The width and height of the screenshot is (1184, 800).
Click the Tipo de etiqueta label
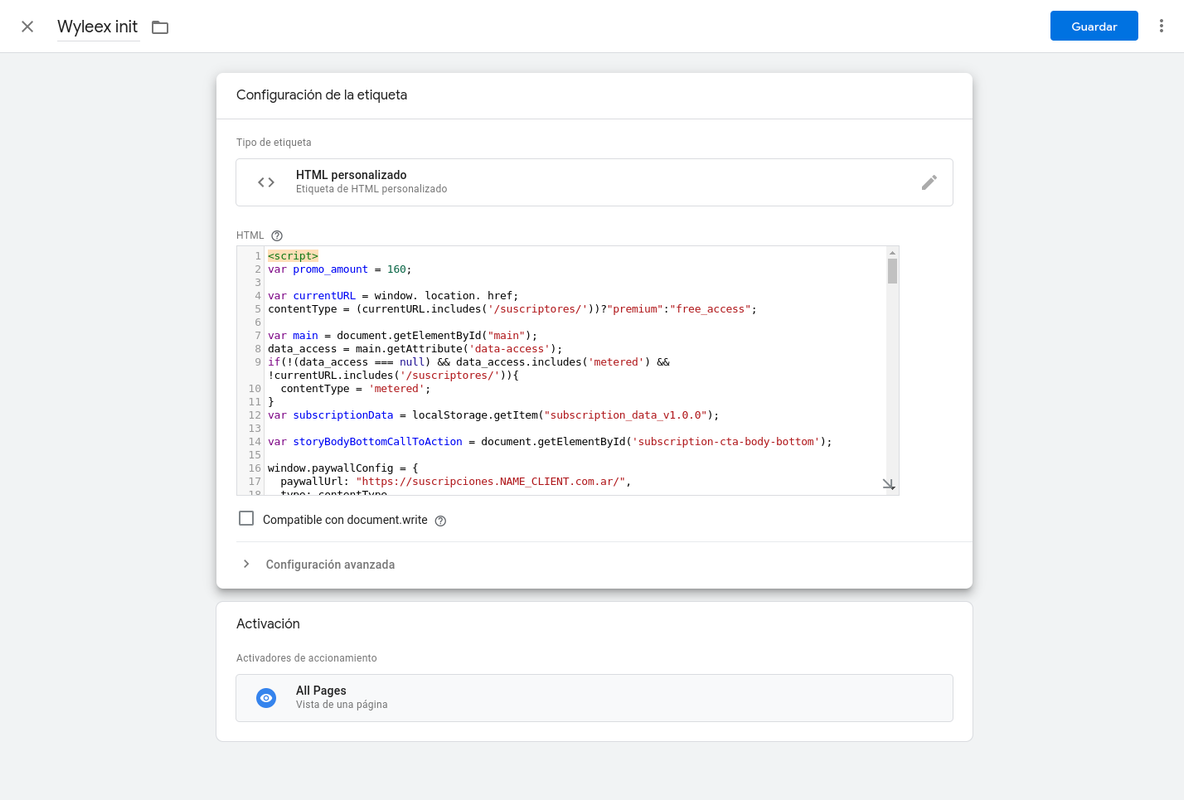273,142
